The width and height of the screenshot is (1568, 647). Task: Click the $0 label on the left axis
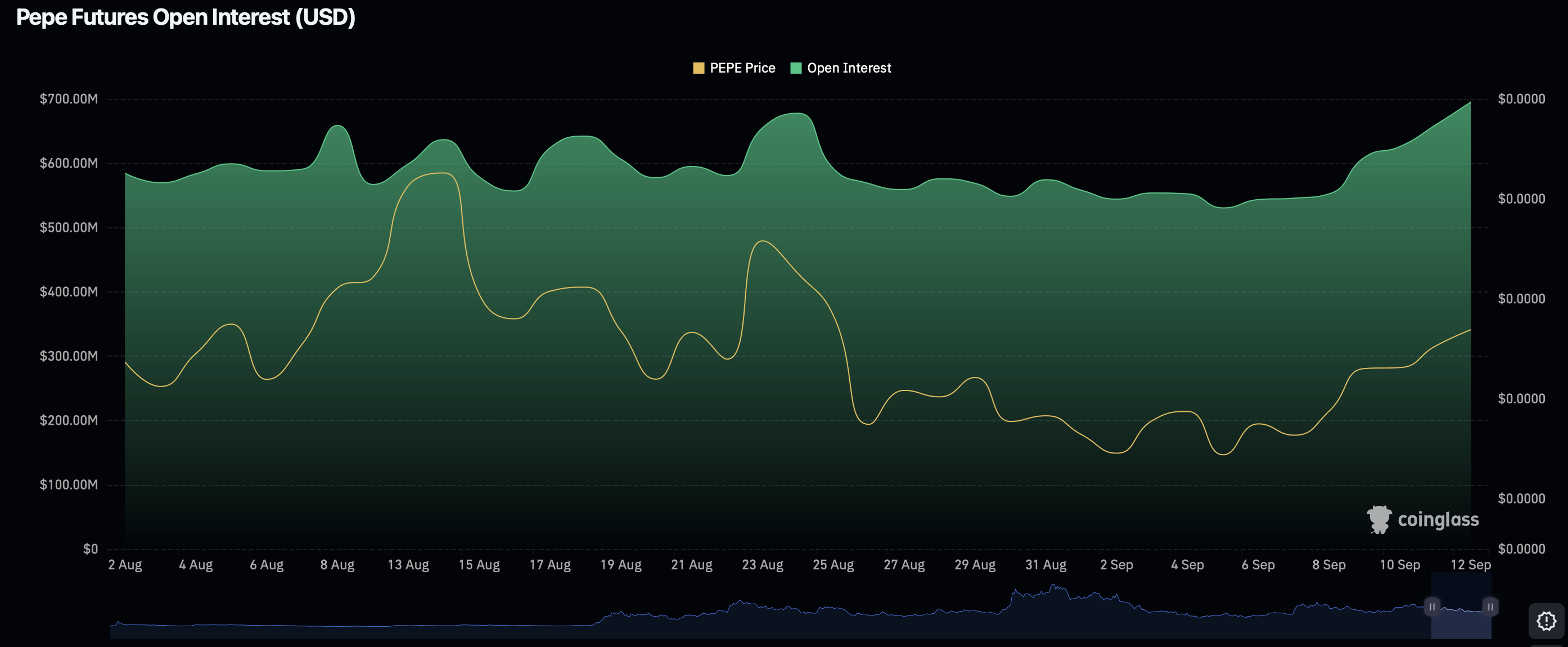point(91,549)
